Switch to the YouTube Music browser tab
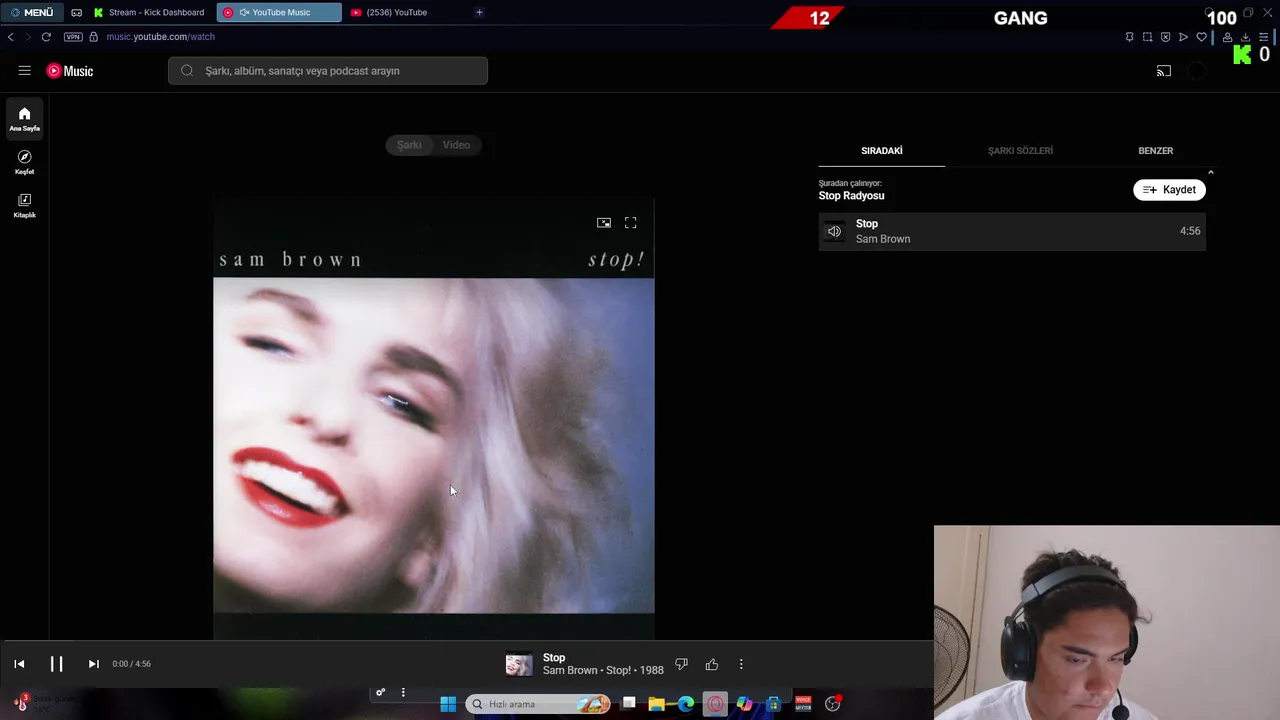This screenshot has height=720, width=1280. pyautogui.click(x=279, y=12)
